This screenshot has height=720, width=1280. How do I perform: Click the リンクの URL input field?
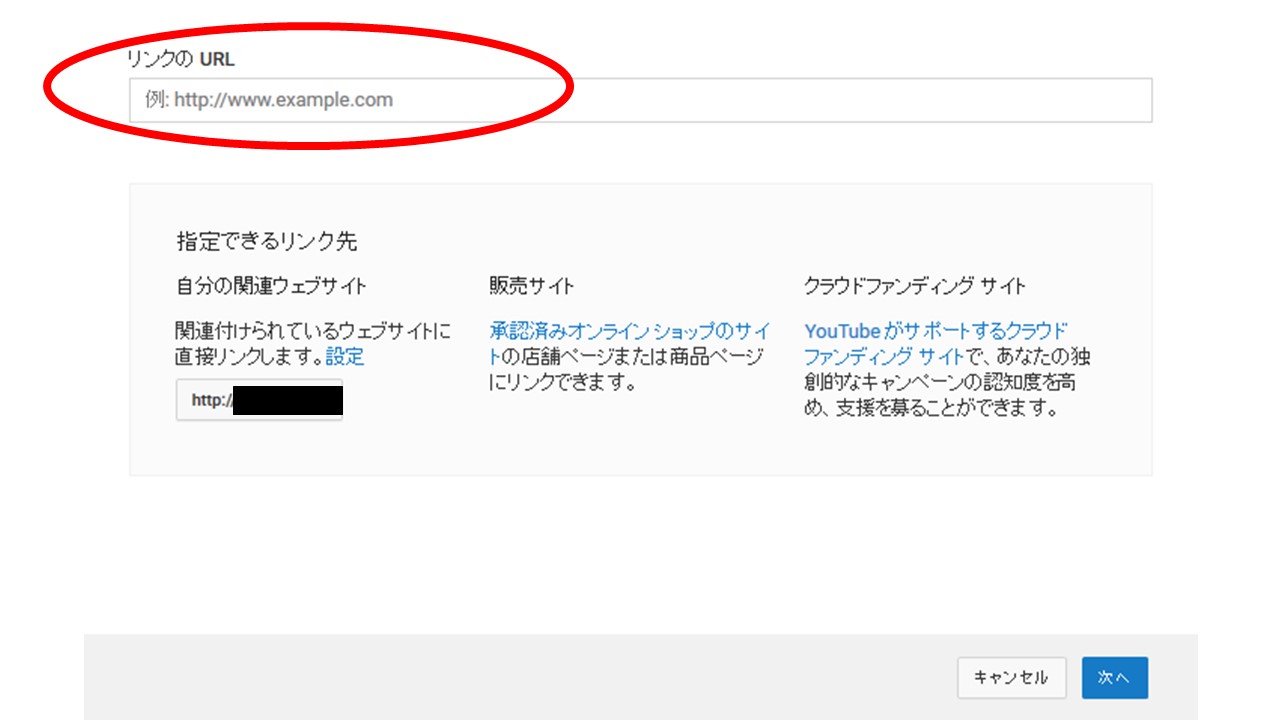[x=640, y=100]
